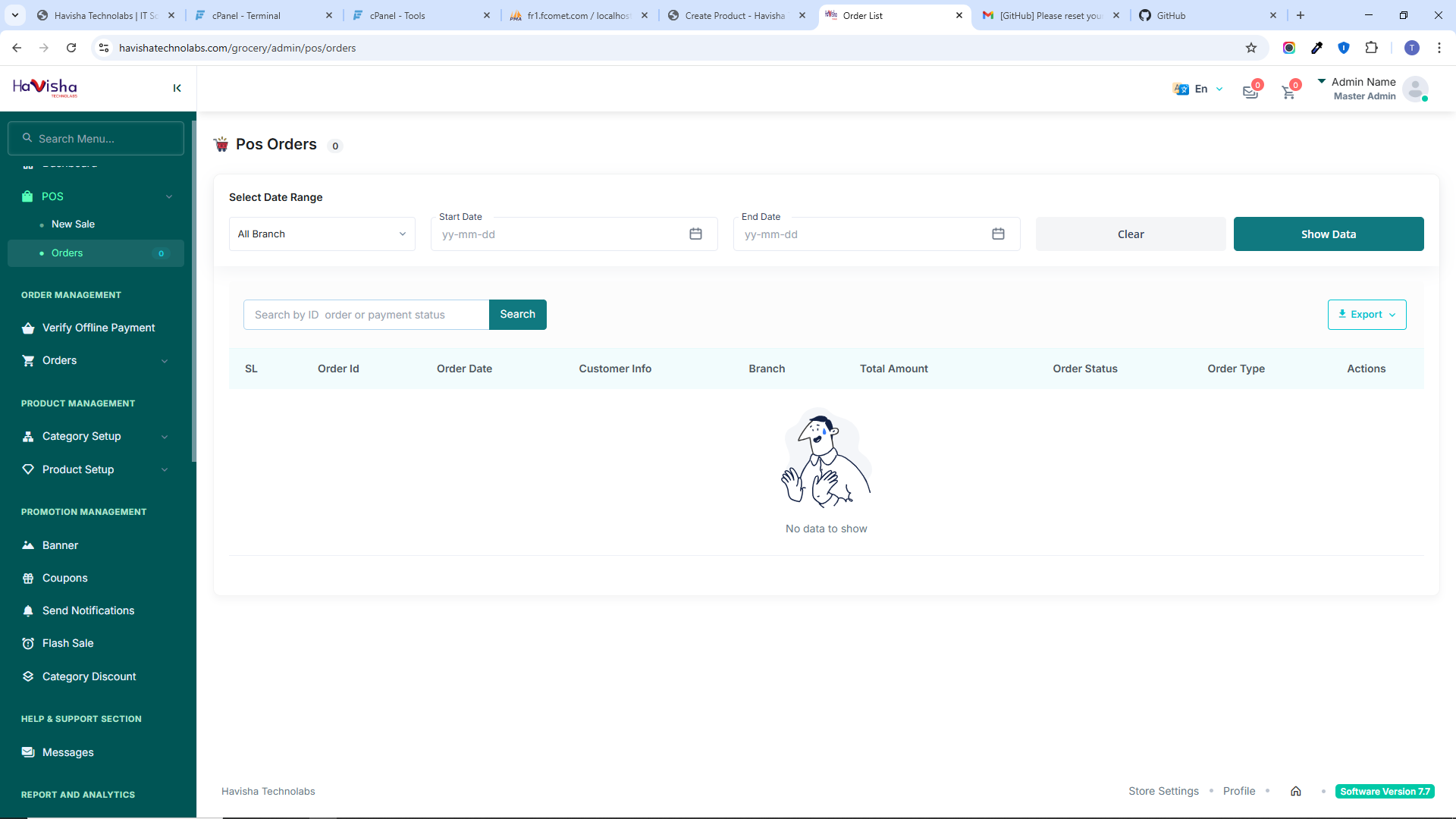Click the Clear button

[x=1130, y=234]
